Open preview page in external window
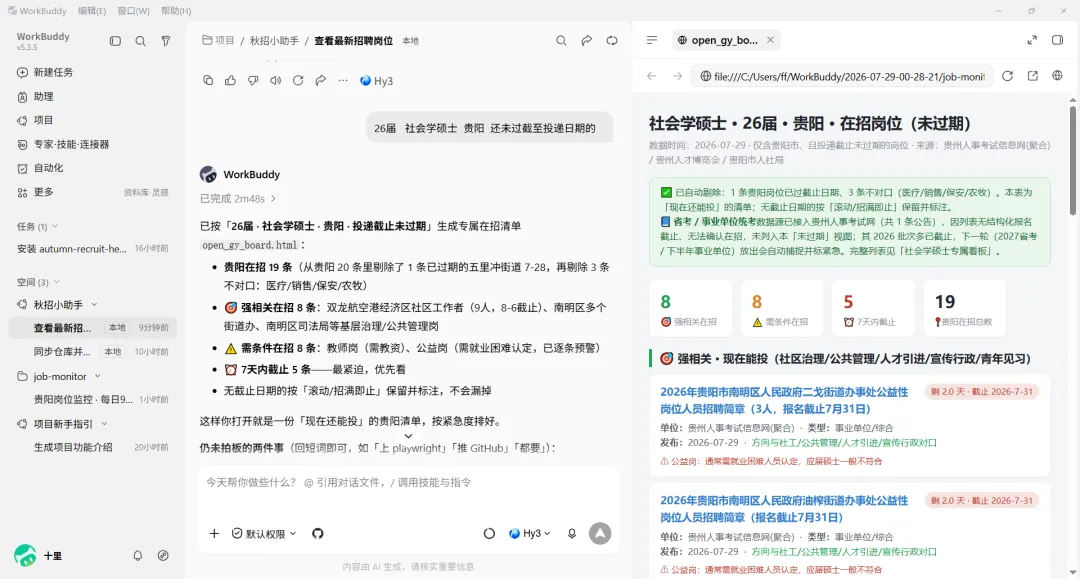 point(1032,76)
